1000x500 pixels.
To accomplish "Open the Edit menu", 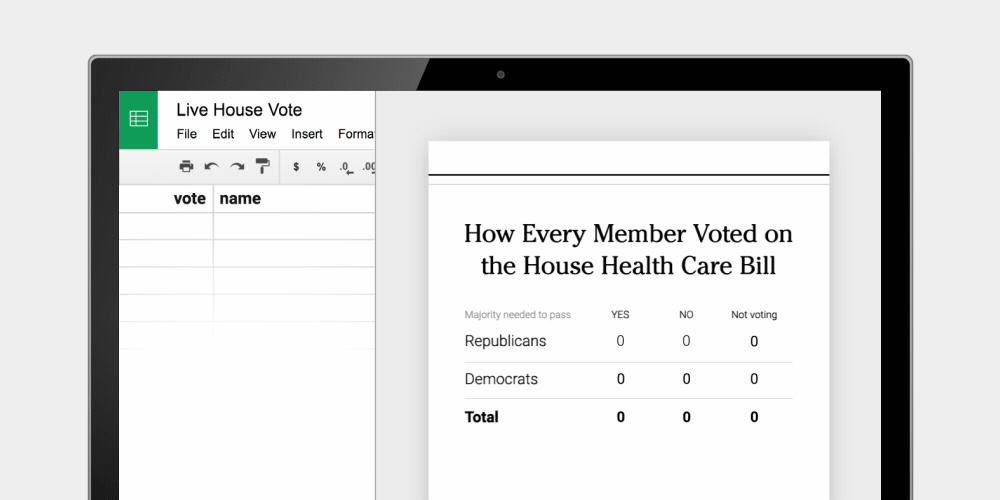I will (223, 134).
